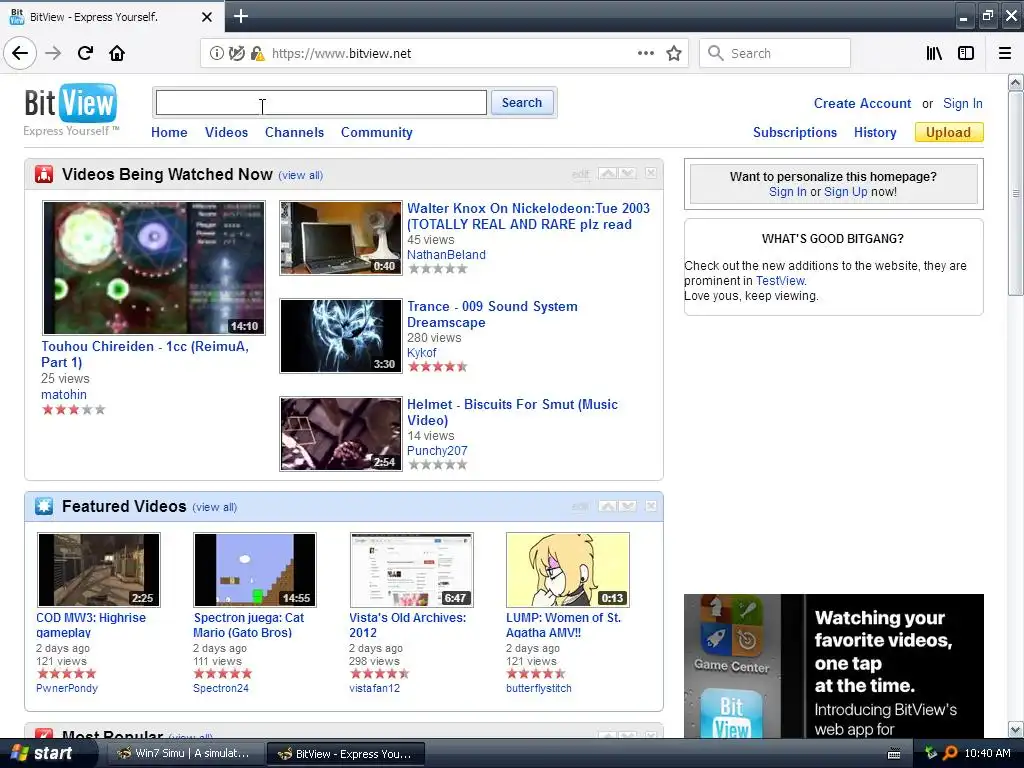Open the TestView link
The image size is (1024, 768).
click(780, 280)
